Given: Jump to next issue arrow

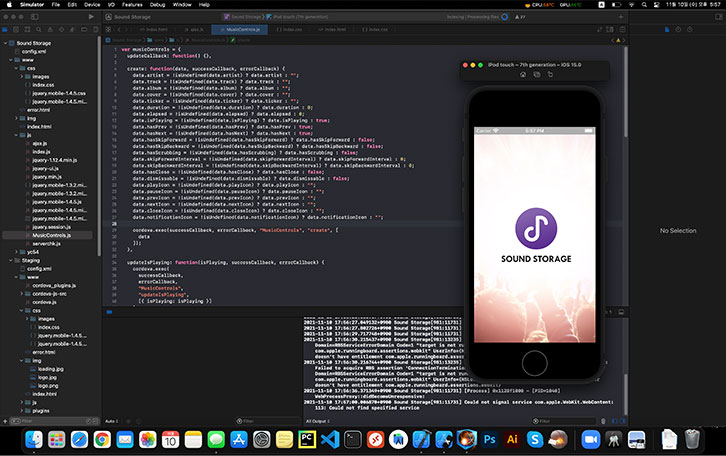Looking at the screenshot, I should pos(623,40).
